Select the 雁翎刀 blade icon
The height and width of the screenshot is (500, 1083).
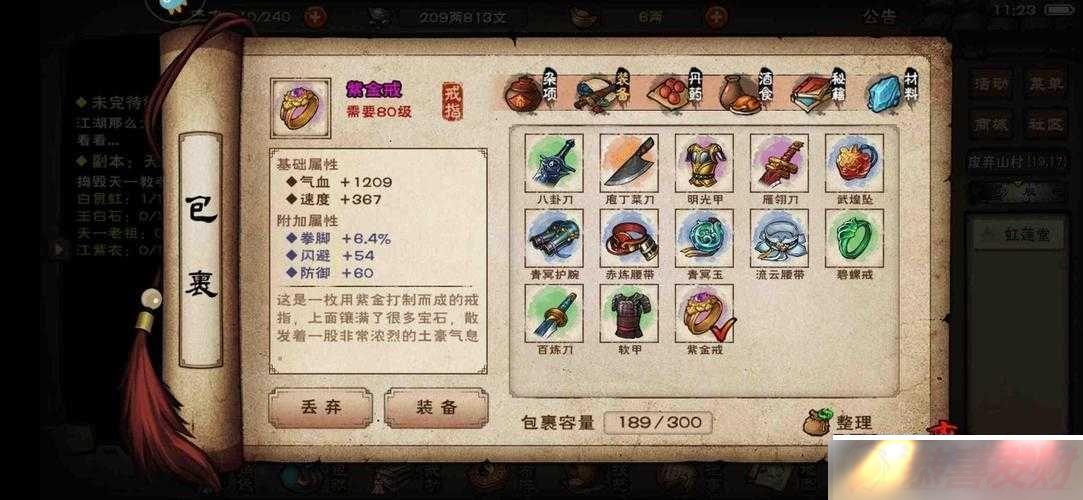tap(779, 162)
